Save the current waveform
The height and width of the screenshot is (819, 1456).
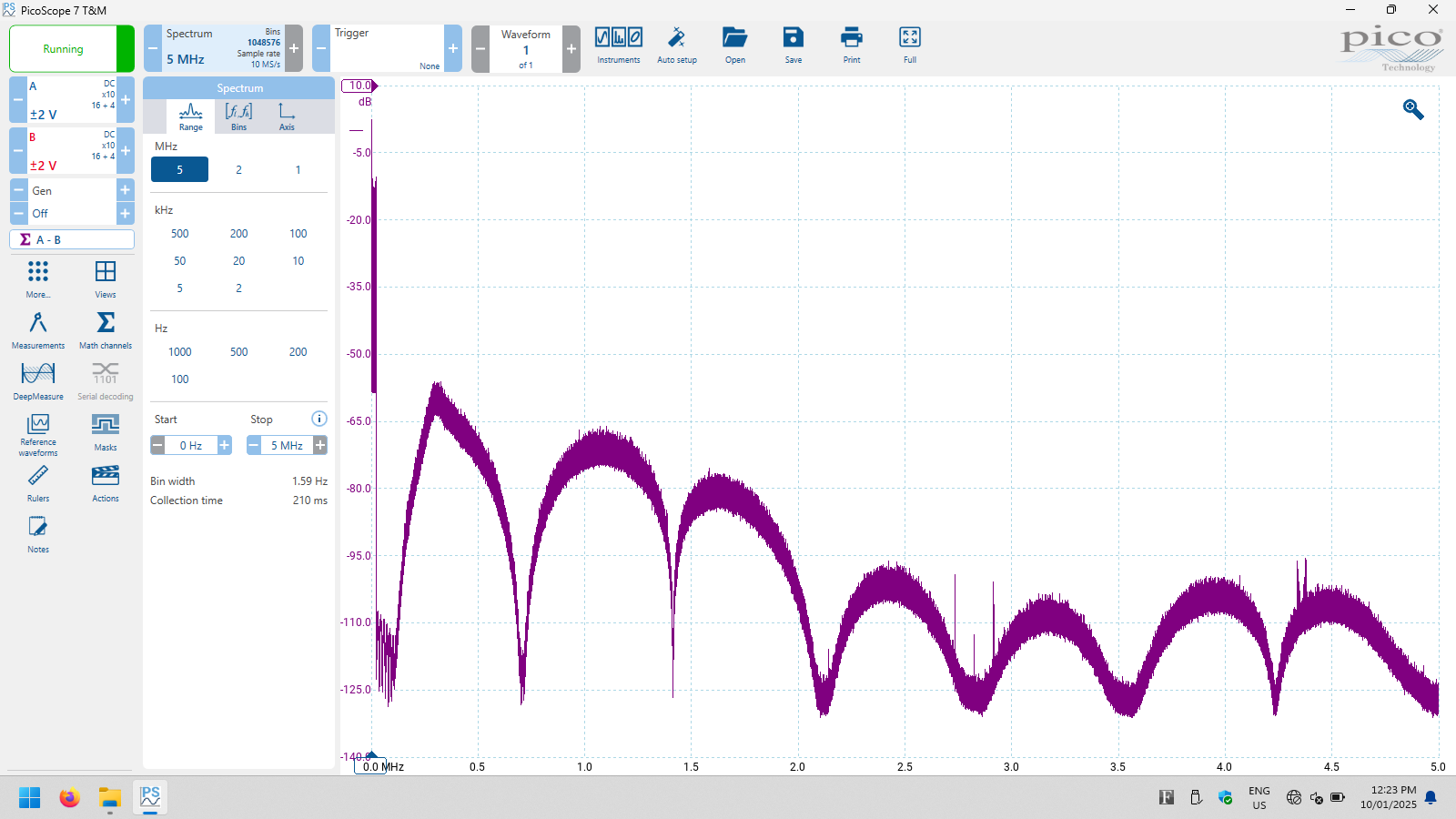(x=794, y=45)
